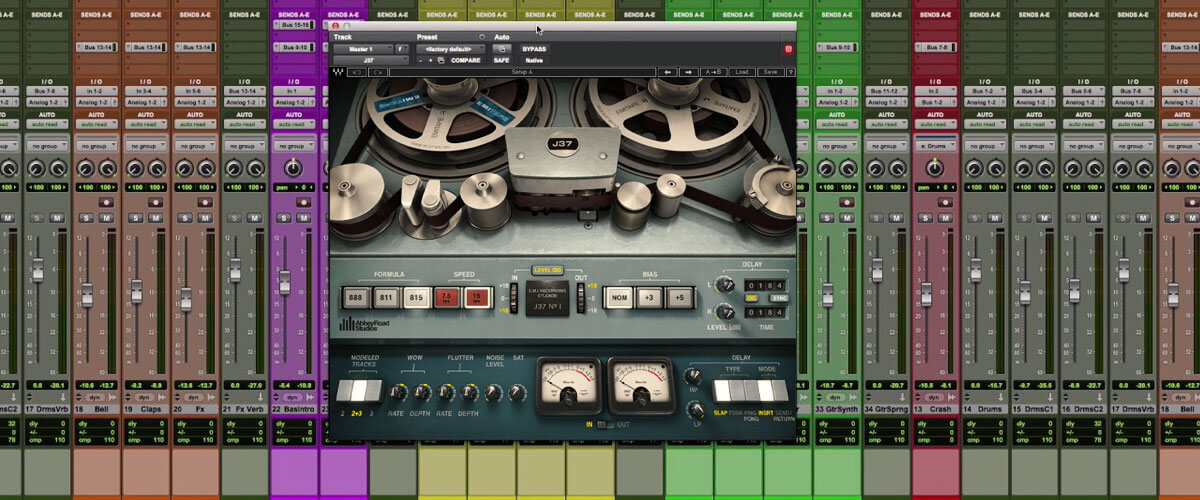Click the dyn button on Claps track
This screenshot has width=1200, height=500.
pos(144,397)
